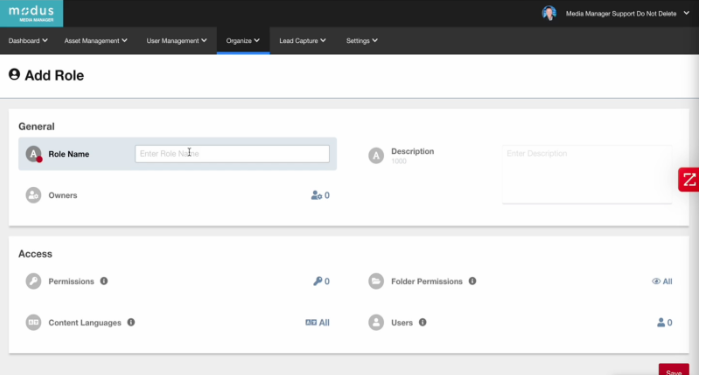Image resolution: width=703 pixels, height=377 pixels.
Task: Open the Lead Capture menu
Action: point(303,40)
